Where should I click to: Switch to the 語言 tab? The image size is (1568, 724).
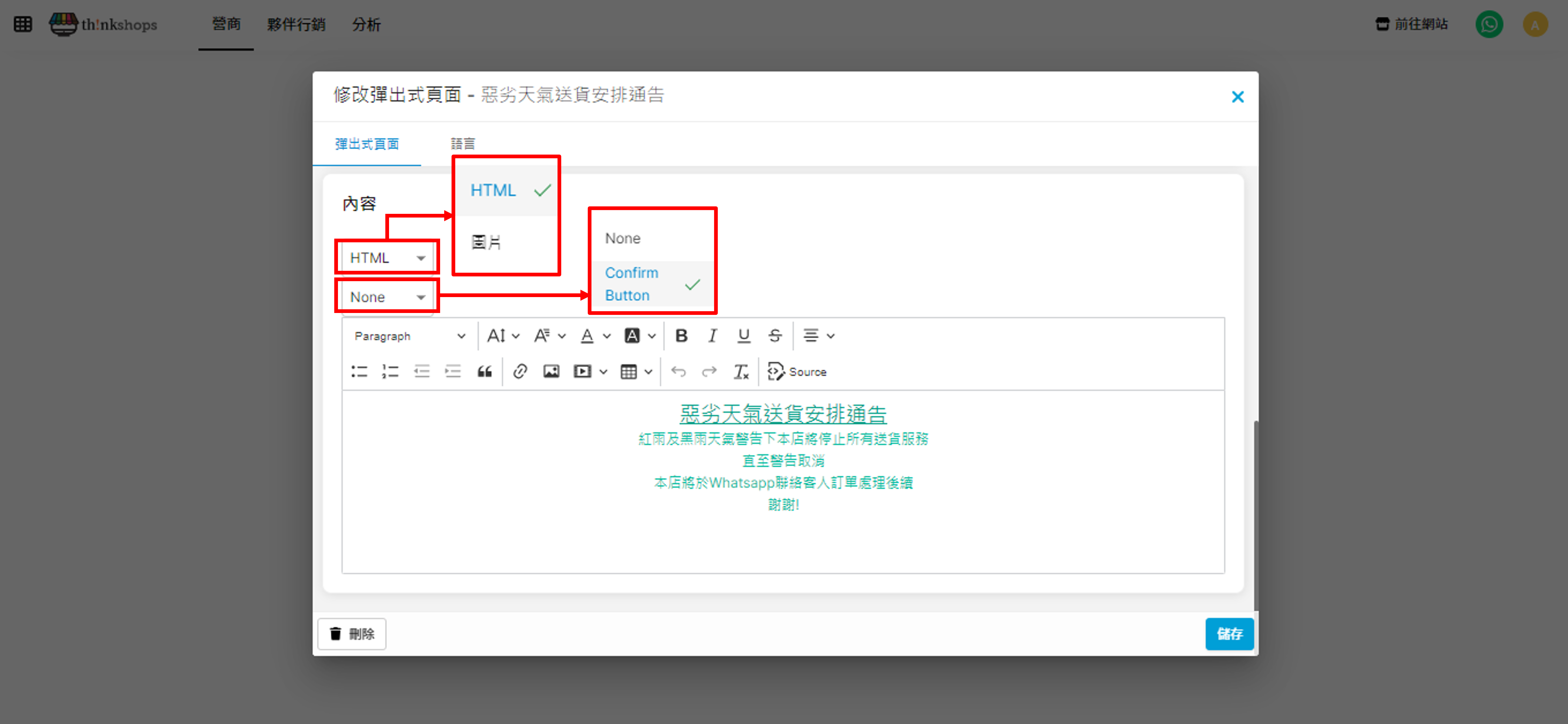pyautogui.click(x=463, y=144)
